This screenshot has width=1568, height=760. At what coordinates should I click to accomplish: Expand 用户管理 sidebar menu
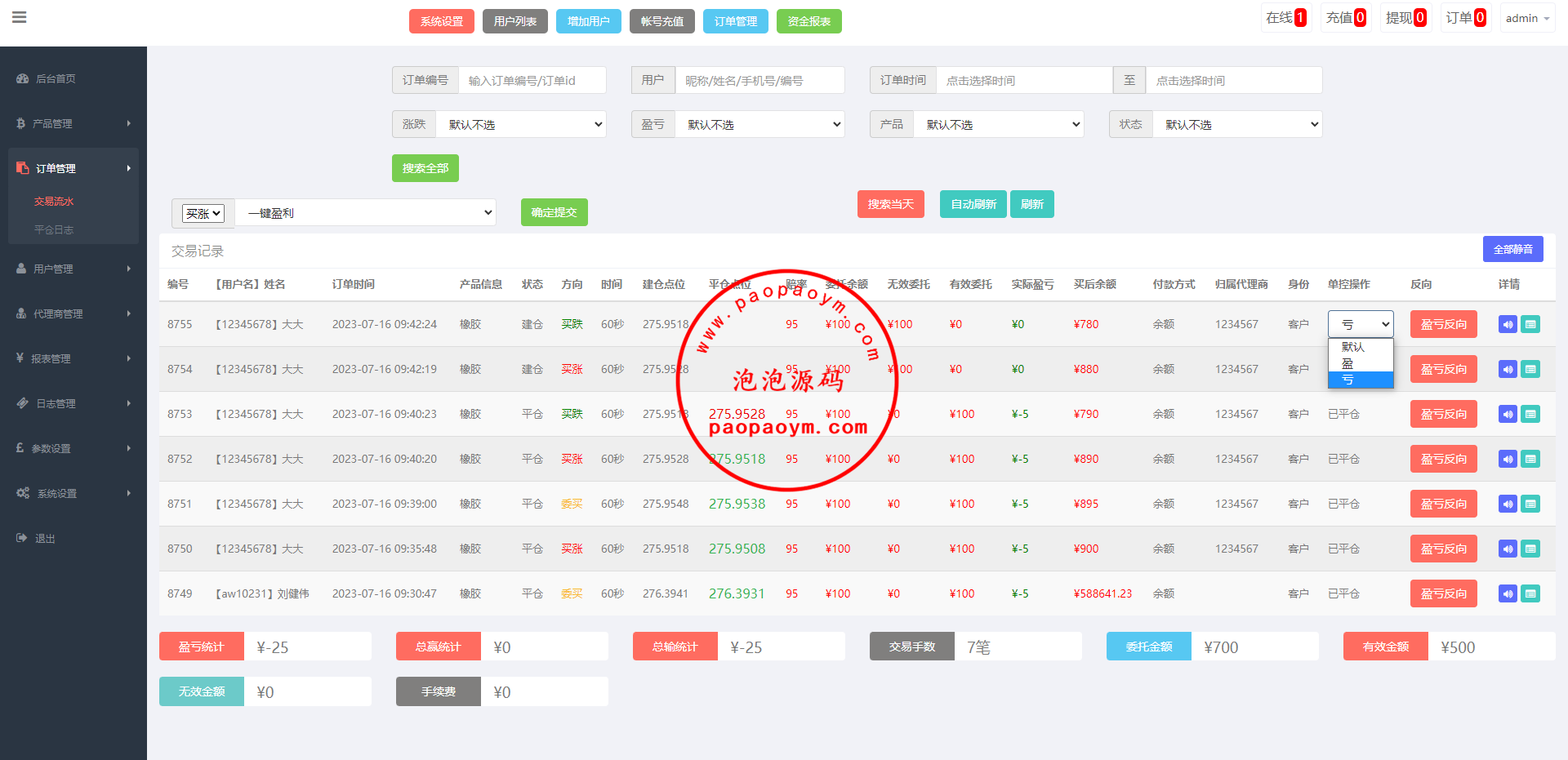[72, 269]
